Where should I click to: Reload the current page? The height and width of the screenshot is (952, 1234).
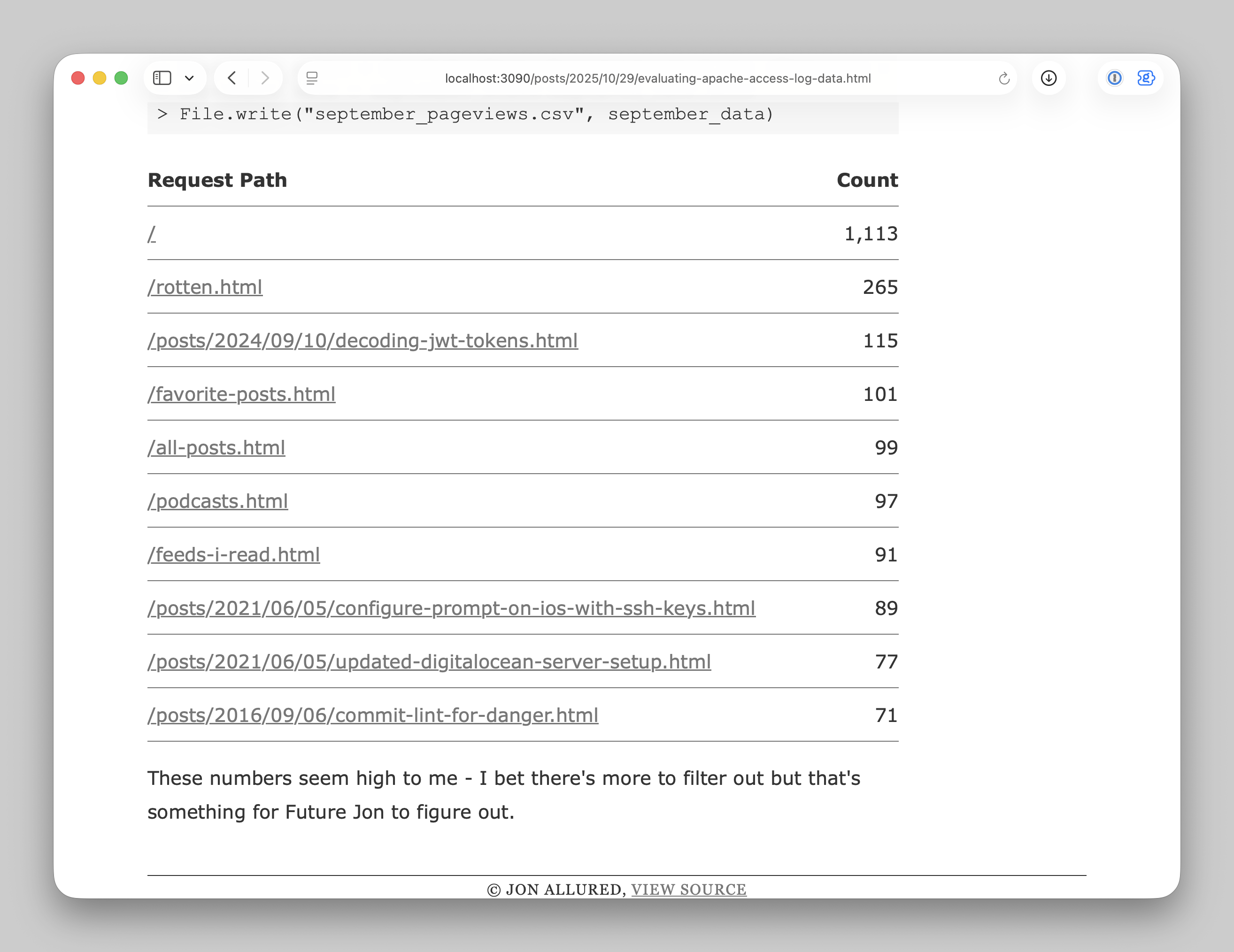click(1004, 78)
